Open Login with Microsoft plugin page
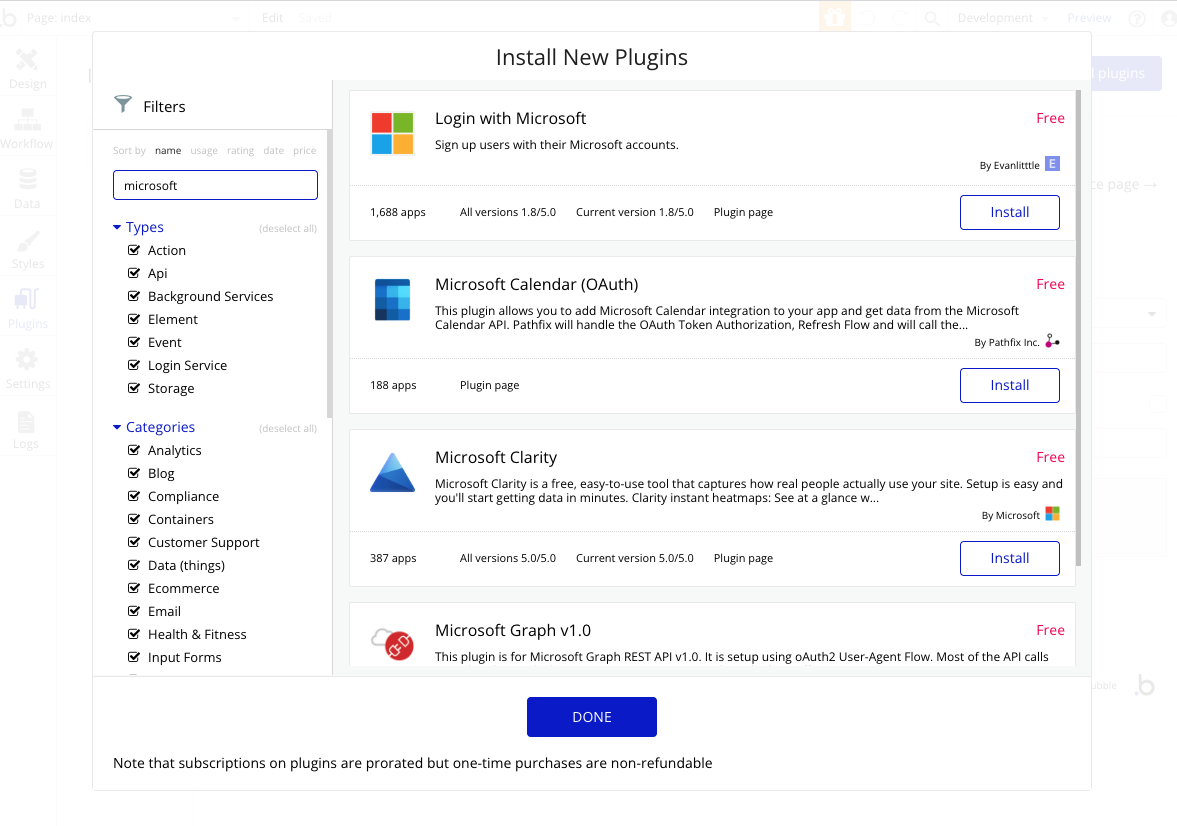 [743, 213]
